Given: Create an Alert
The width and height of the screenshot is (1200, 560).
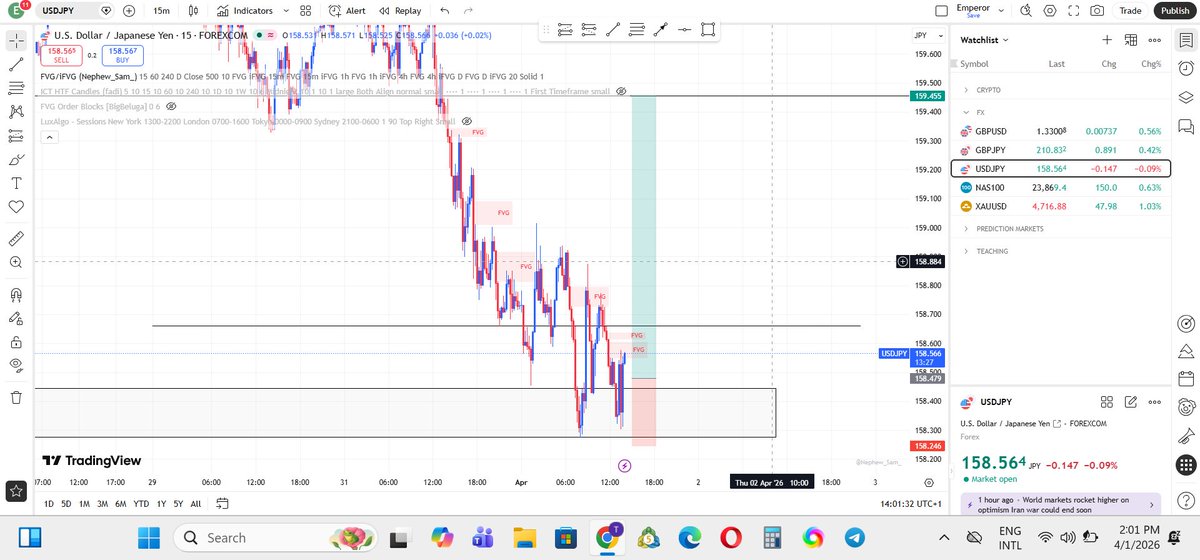Looking at the screenshot, I should pos(346,11).
